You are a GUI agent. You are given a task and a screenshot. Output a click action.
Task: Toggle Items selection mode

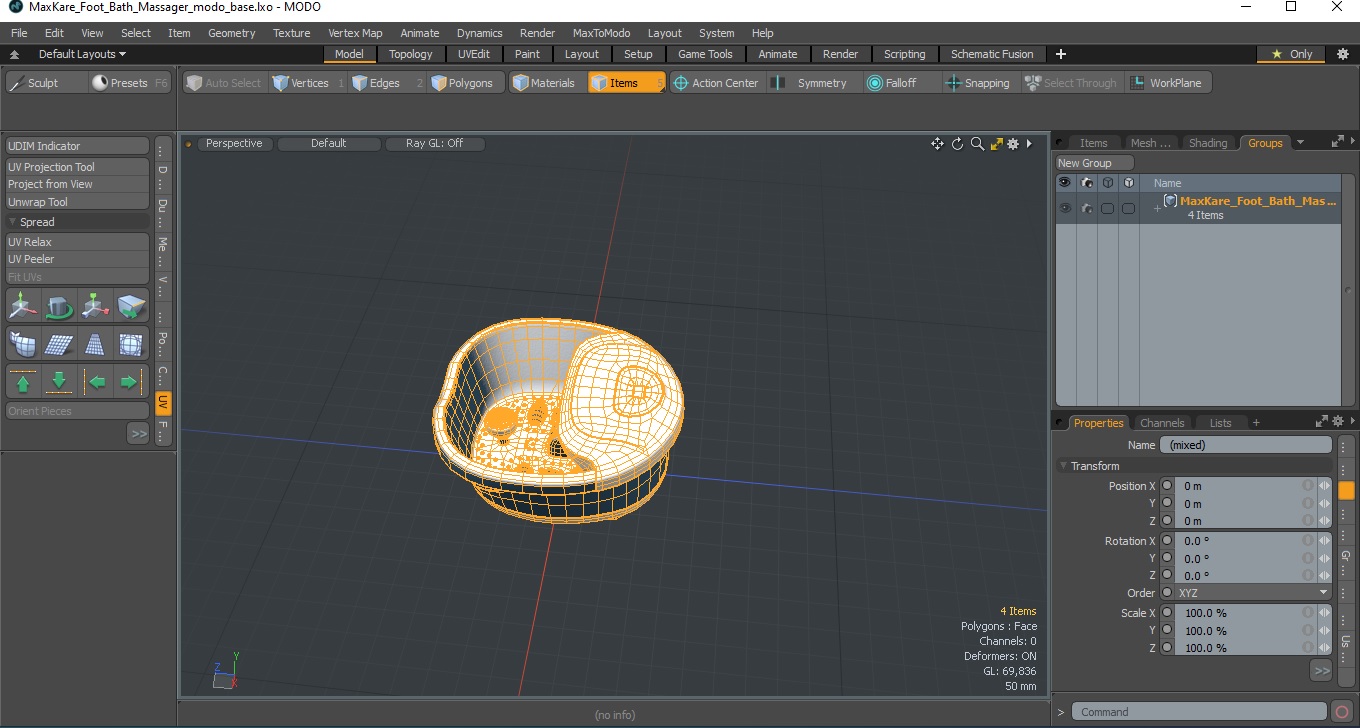[626, 83]
